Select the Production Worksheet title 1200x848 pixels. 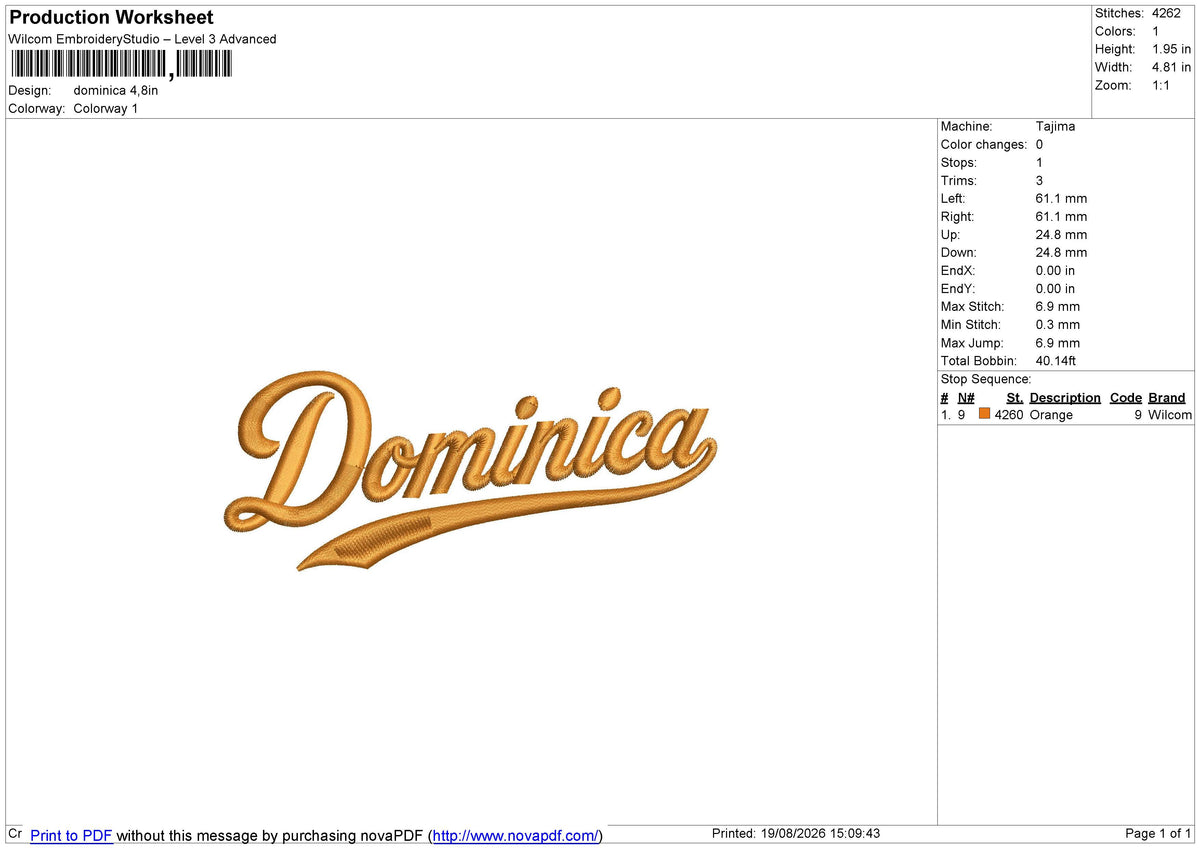[x=111, y=18]
